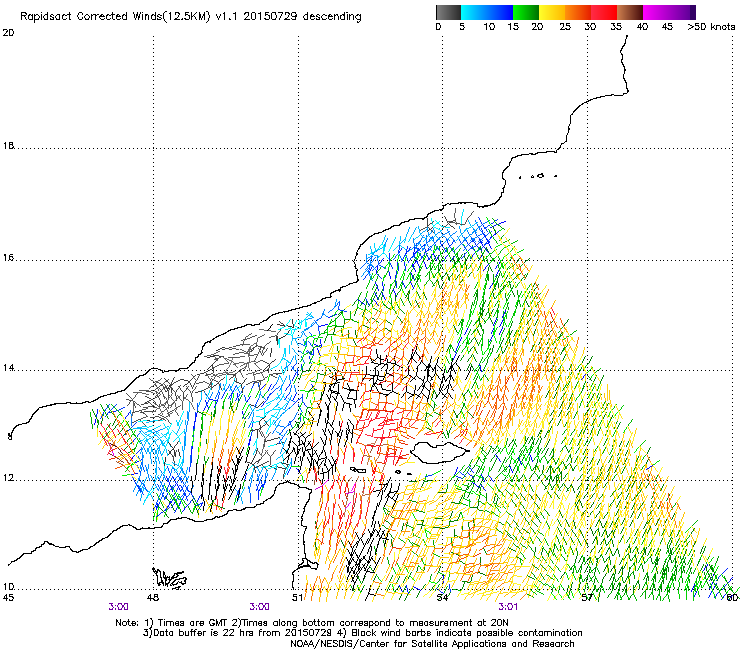Screen dimensions: 740x650
Task: Click the '15' label under the color bar
Action: pos(513,27)
